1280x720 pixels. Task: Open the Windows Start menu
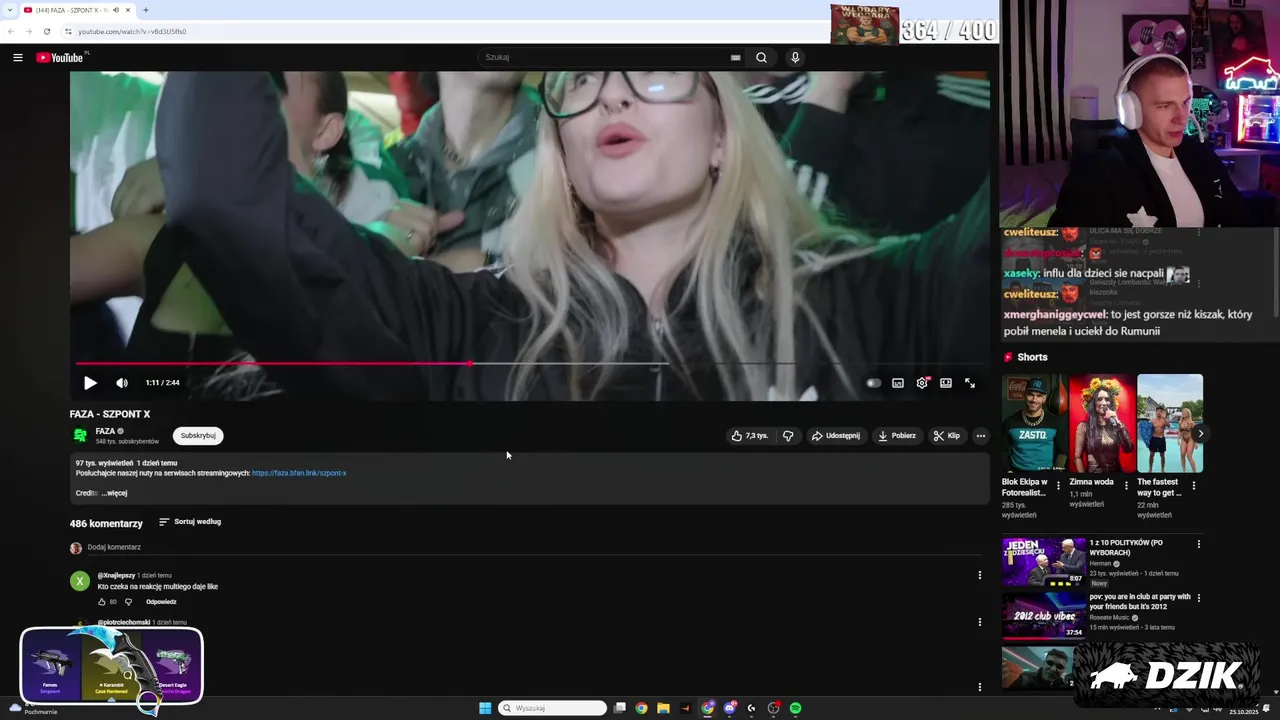coord(485,708)
